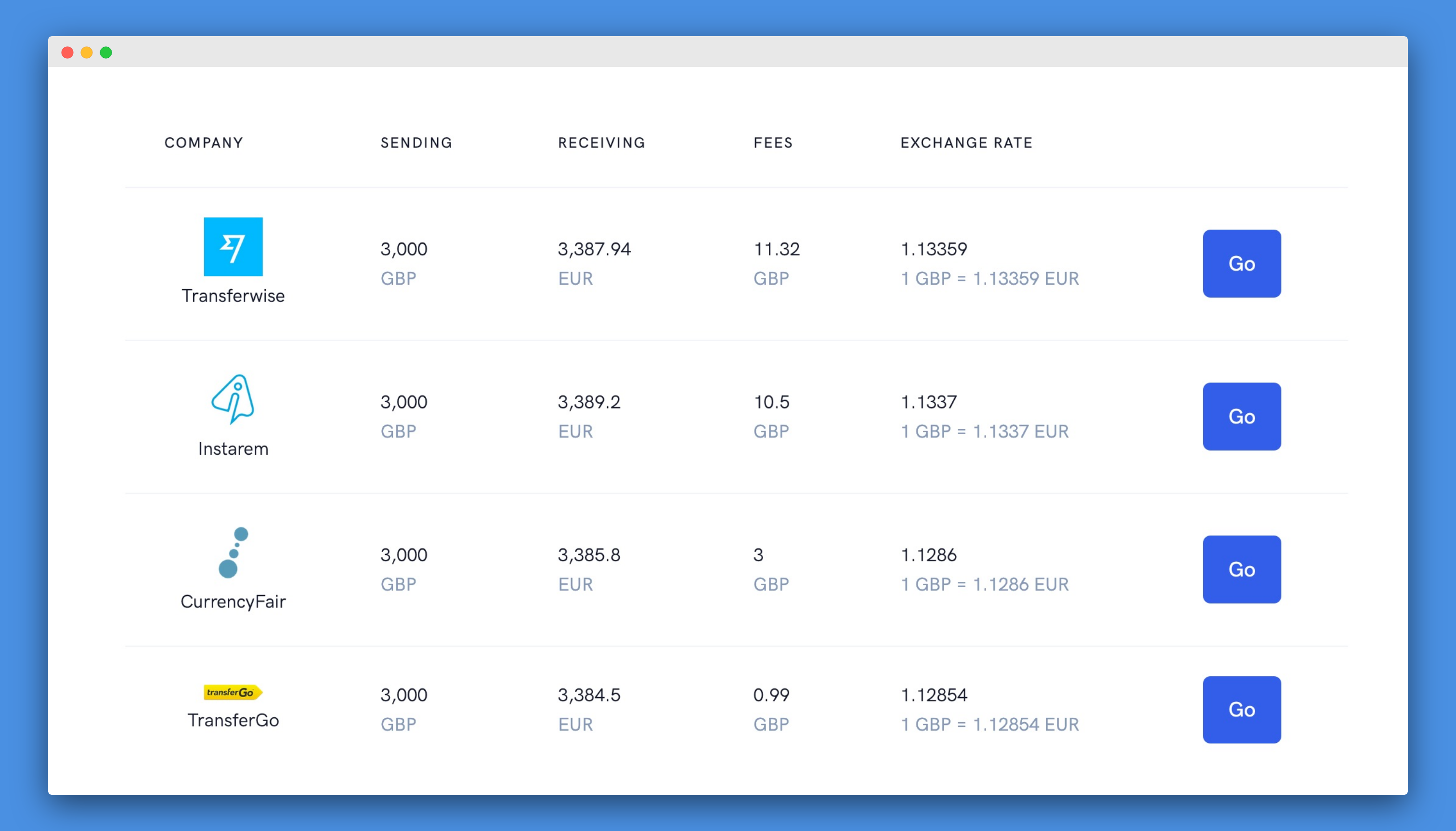
Task: Click the yellow TransferGo logo
Action: 233,692
